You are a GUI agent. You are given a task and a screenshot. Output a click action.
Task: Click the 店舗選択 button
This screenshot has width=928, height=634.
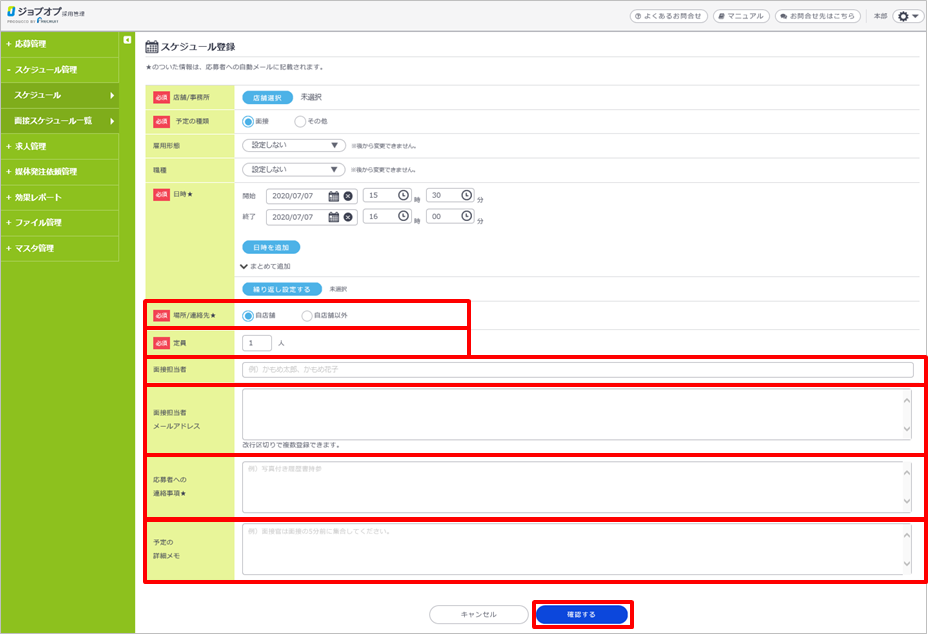[x=267, y=98]
